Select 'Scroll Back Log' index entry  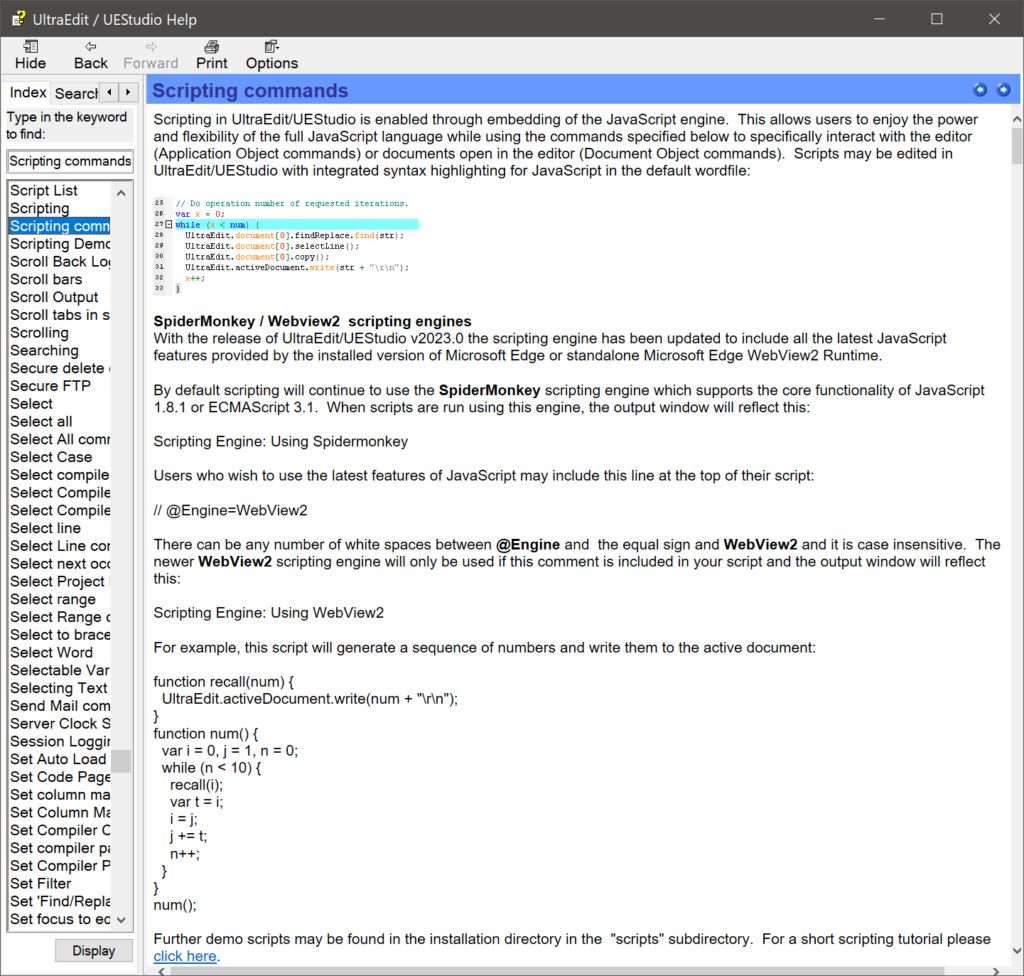[59, 261]
